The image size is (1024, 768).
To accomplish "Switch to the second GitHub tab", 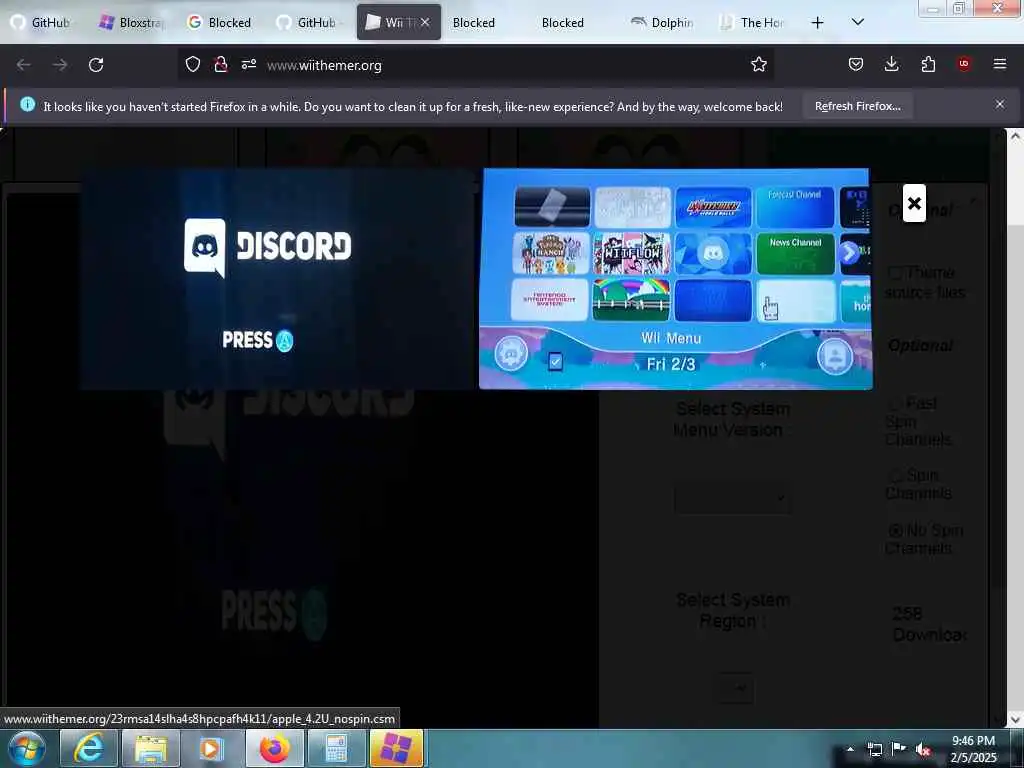I will pos(311,22).
